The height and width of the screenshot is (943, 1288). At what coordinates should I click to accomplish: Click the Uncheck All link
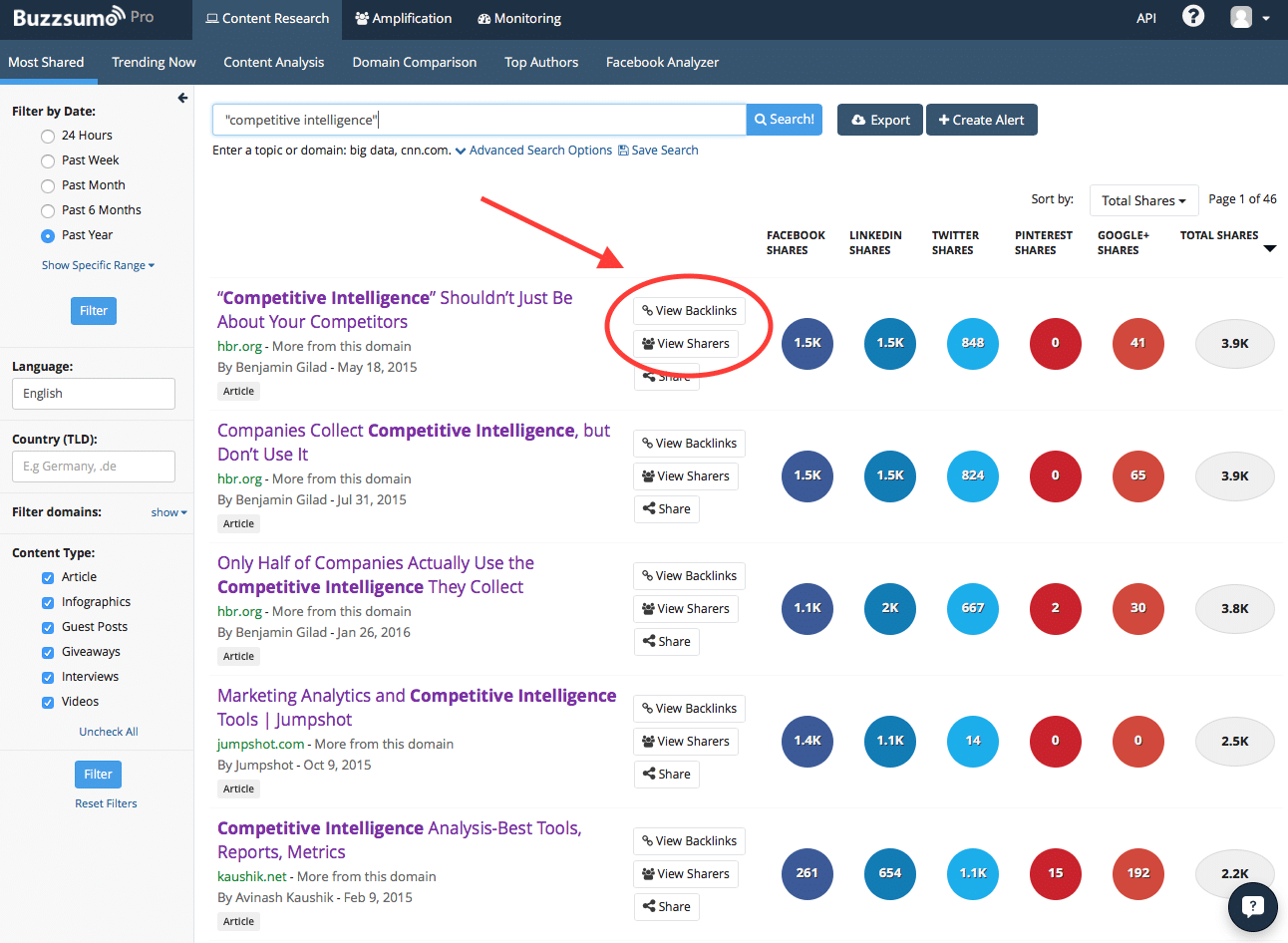coord(109,732)
